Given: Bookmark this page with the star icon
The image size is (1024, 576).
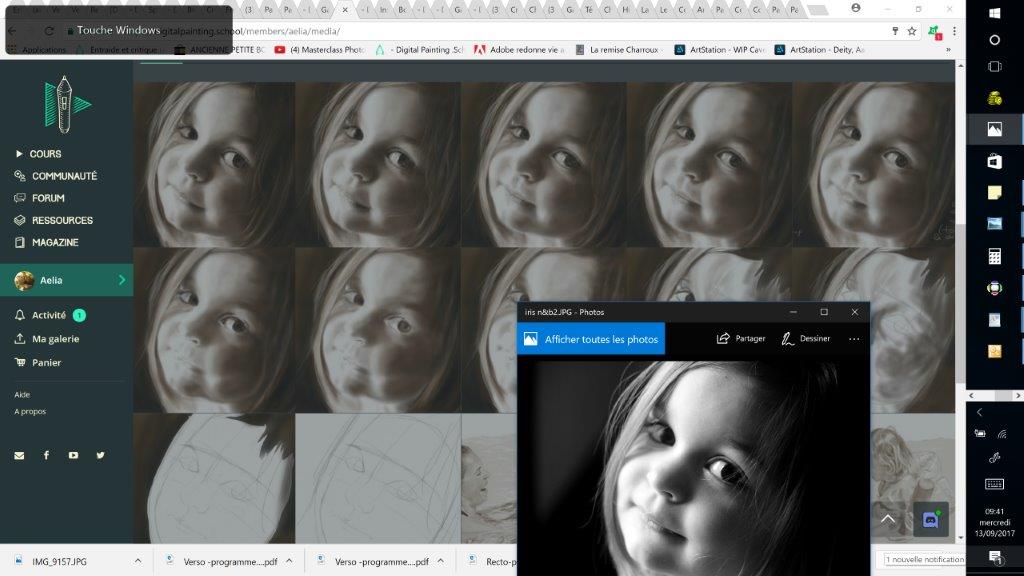Looking at the screenshot, I should point(912,31).
